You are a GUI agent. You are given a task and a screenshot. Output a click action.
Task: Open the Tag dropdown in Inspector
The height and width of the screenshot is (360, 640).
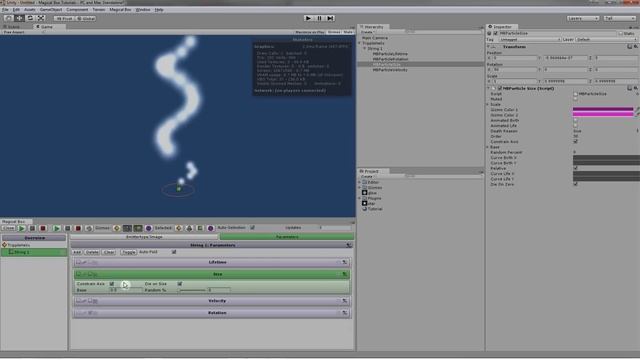pyautogui.click(x=530, y=40)
